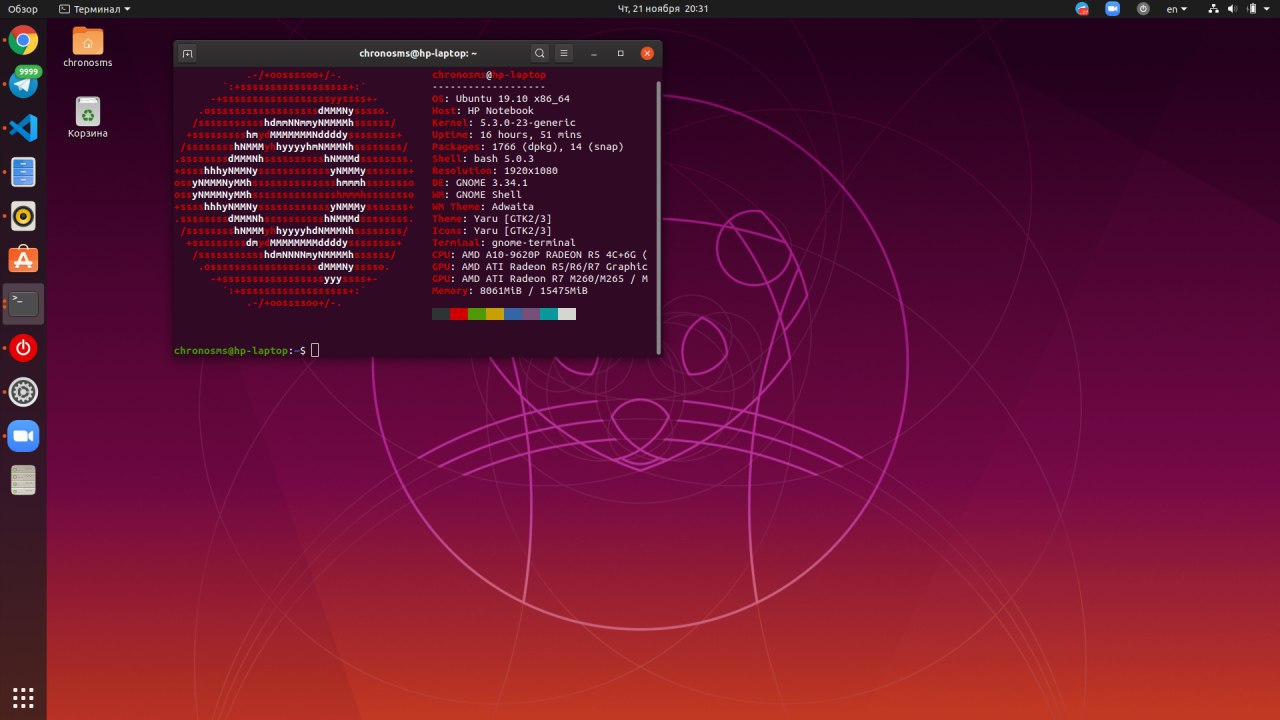1280x720 pixels.
Task: Launch Zoom from the dock
Action: [24, 436]
